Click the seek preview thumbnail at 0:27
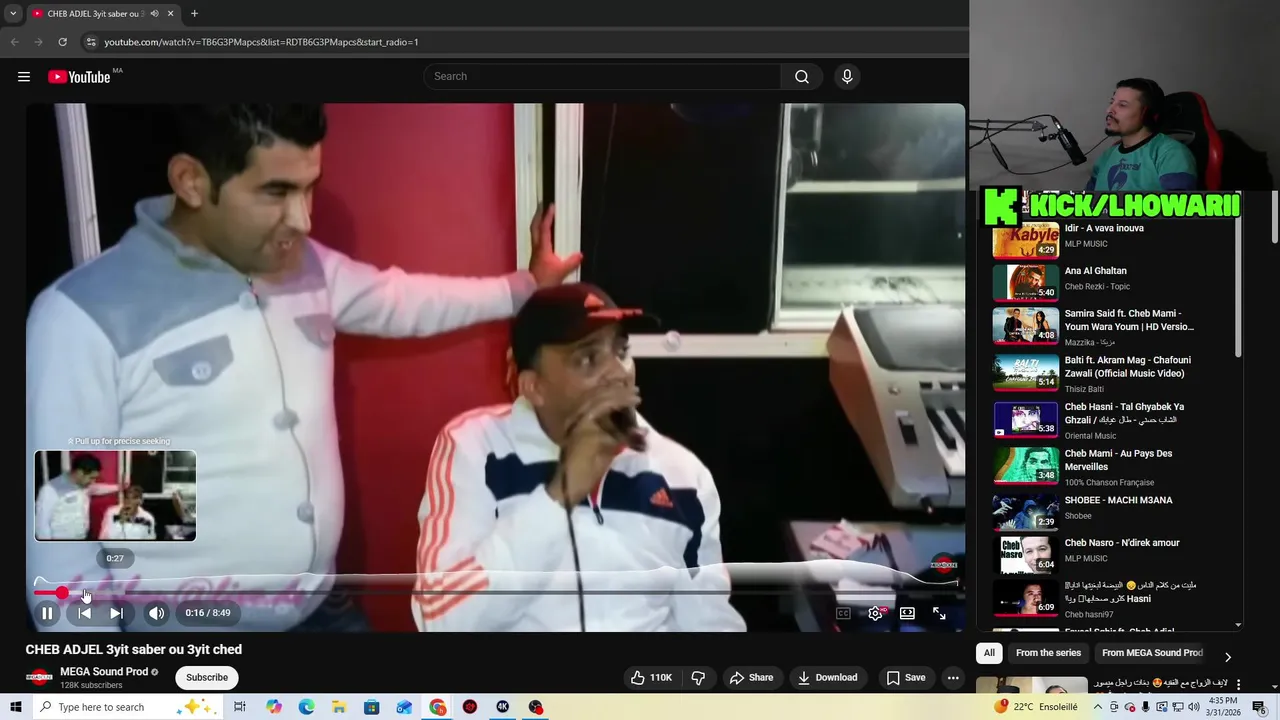Screen dimensions: 1280x720 point(115,496)
